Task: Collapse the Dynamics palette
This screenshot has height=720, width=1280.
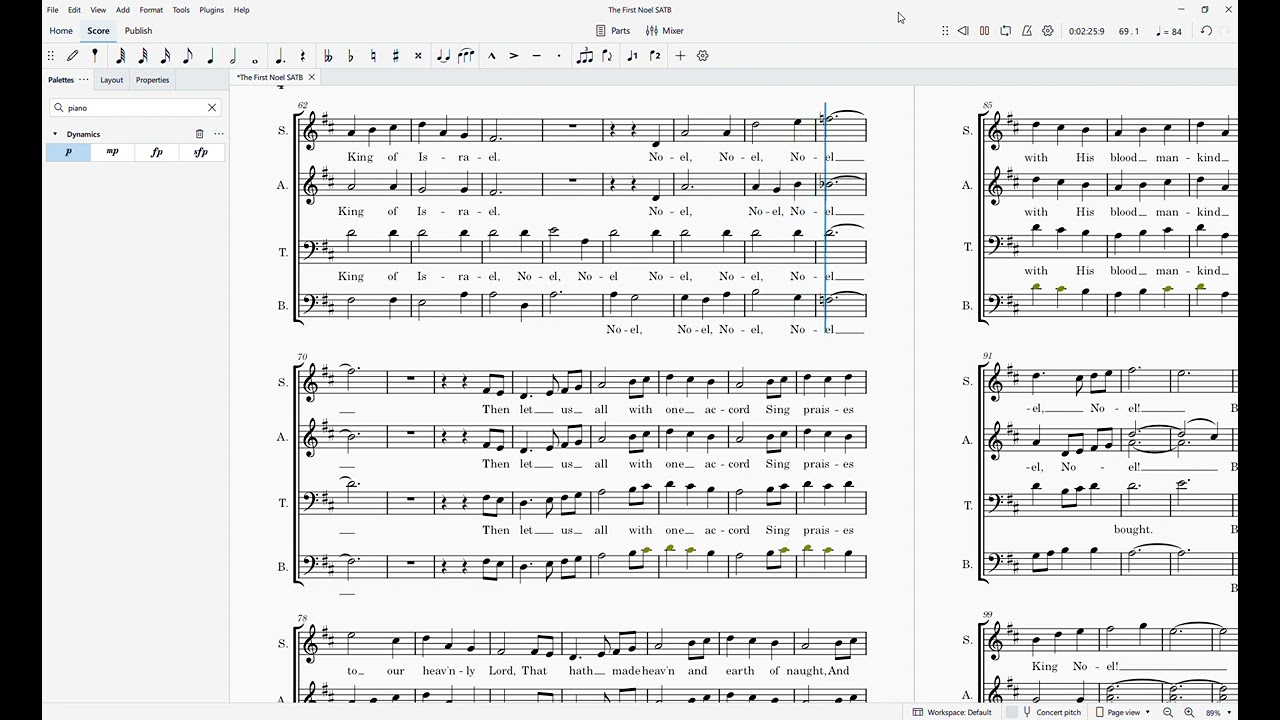Action: [55, 134]
